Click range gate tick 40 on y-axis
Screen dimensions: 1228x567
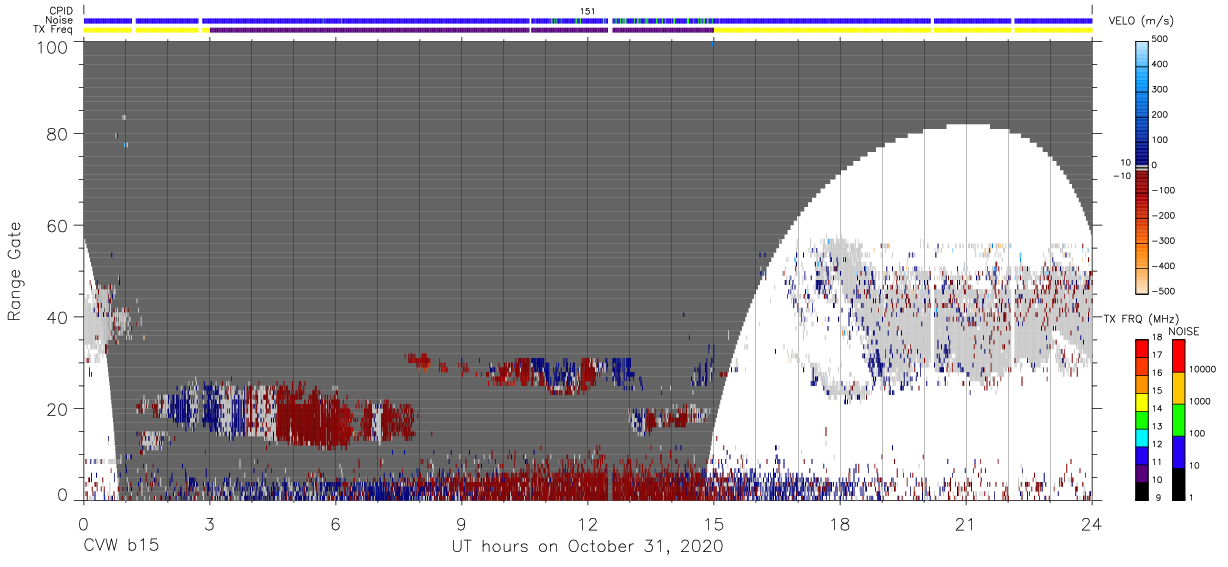click(x=56, y=317)
